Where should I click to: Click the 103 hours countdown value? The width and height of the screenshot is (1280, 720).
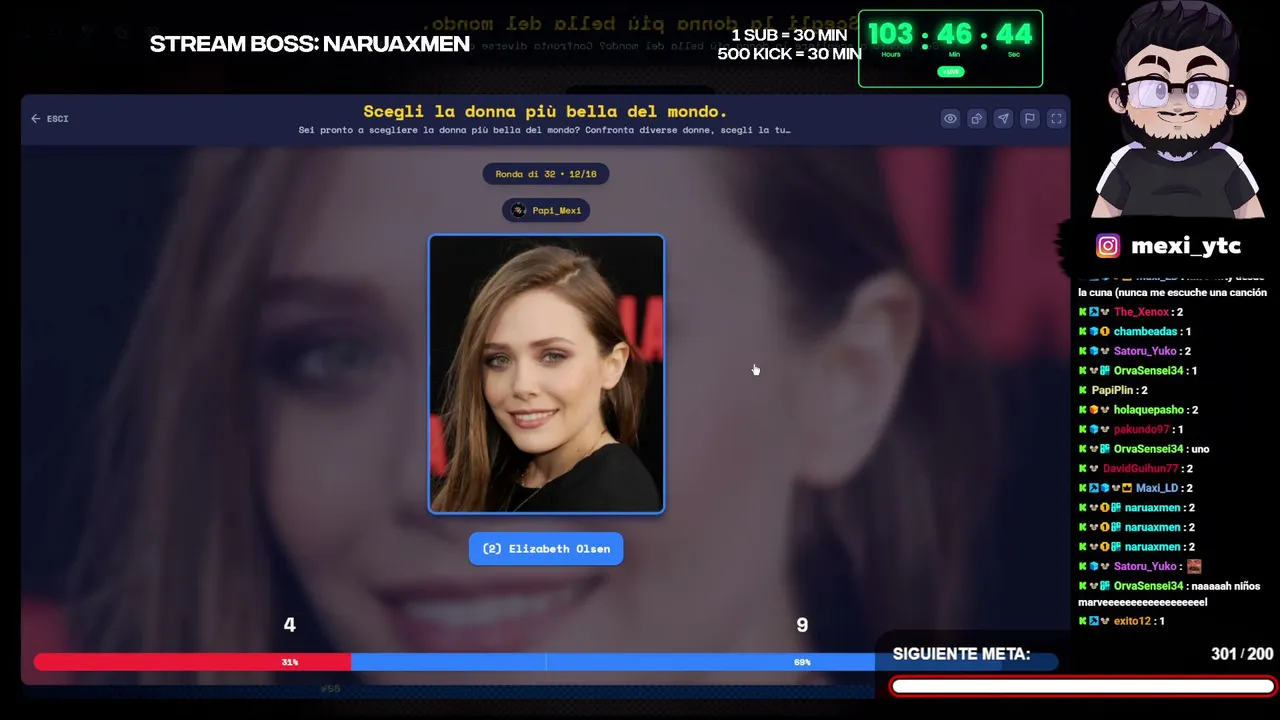890,35
